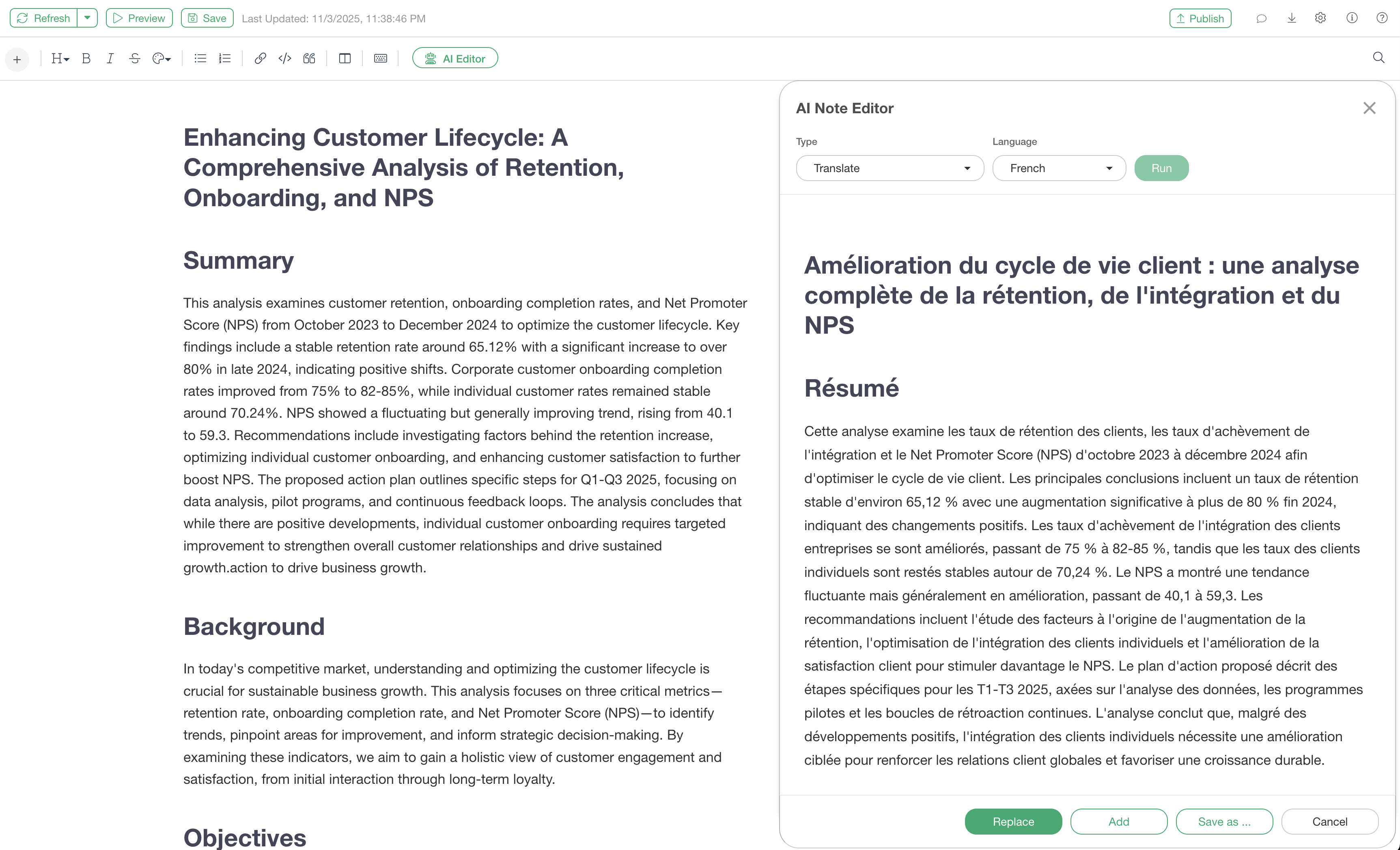Insert a hyperlink
The image size is (1400, 850).
(x=260, y=58)
